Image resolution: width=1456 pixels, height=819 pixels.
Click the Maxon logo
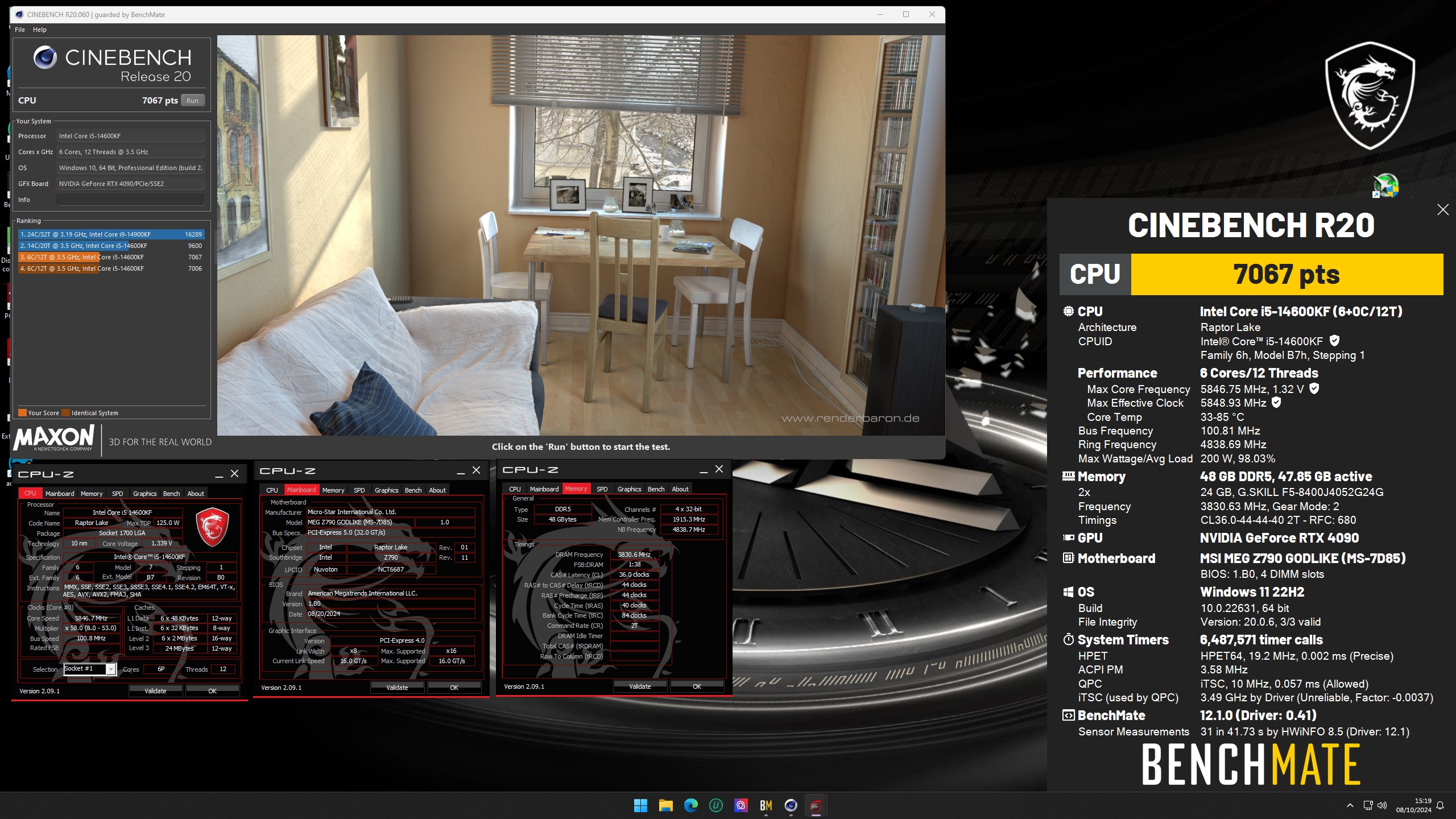click(x=54, y=439)
